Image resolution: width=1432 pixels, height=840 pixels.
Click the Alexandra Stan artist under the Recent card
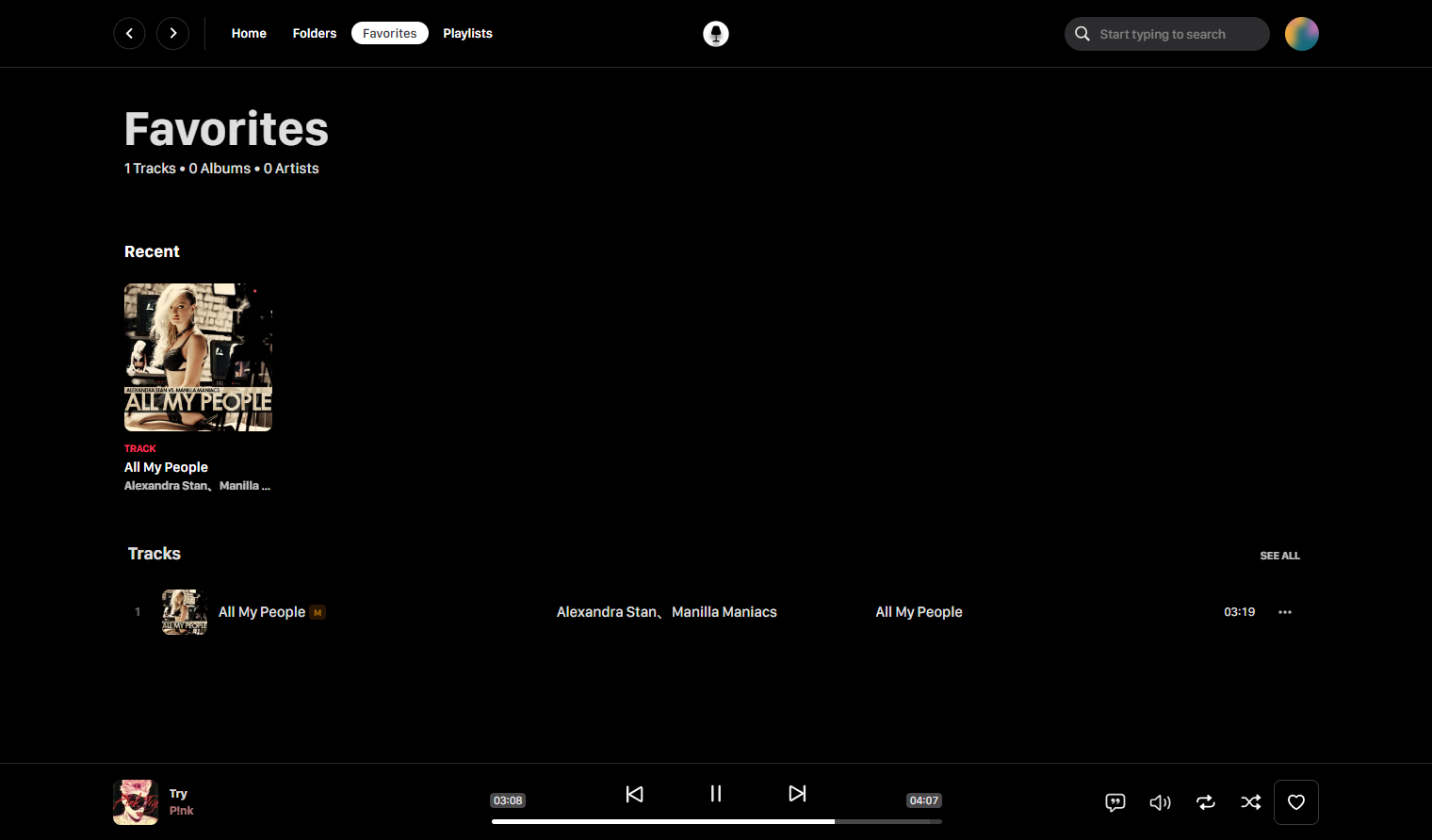(x=166, y=486)
